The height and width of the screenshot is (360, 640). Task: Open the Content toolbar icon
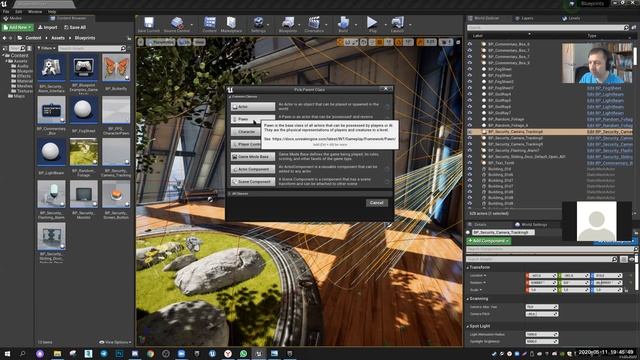coord(209,24)
